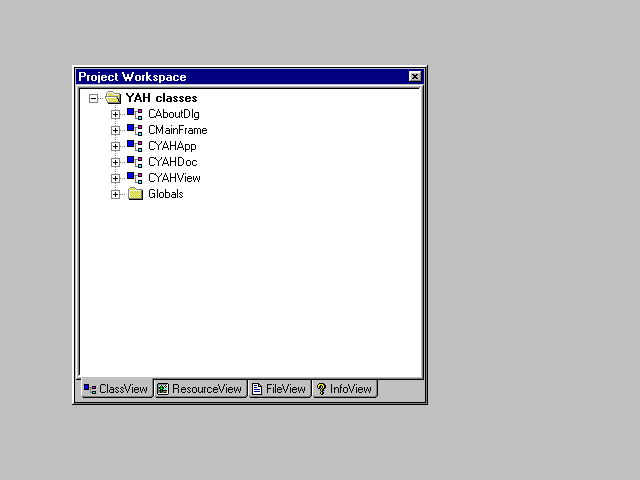
Task: Click the CAboutDlg class icon
Action: pos(135,114)
